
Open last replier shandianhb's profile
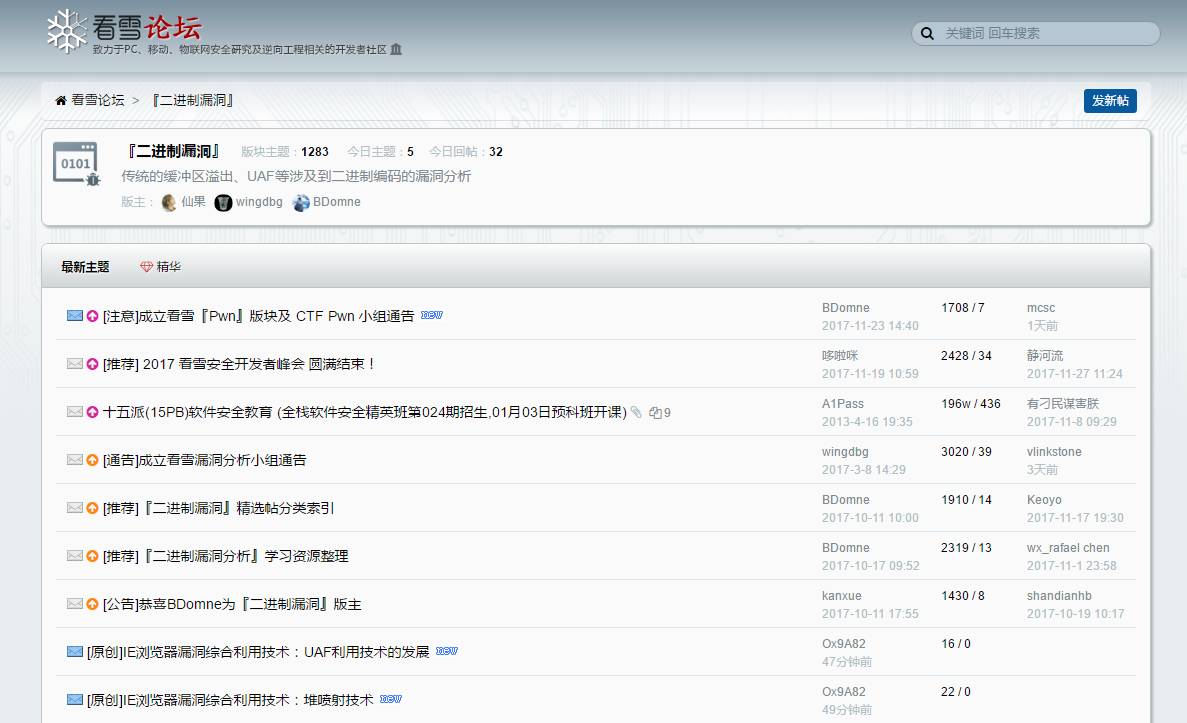click(1059, 596)
